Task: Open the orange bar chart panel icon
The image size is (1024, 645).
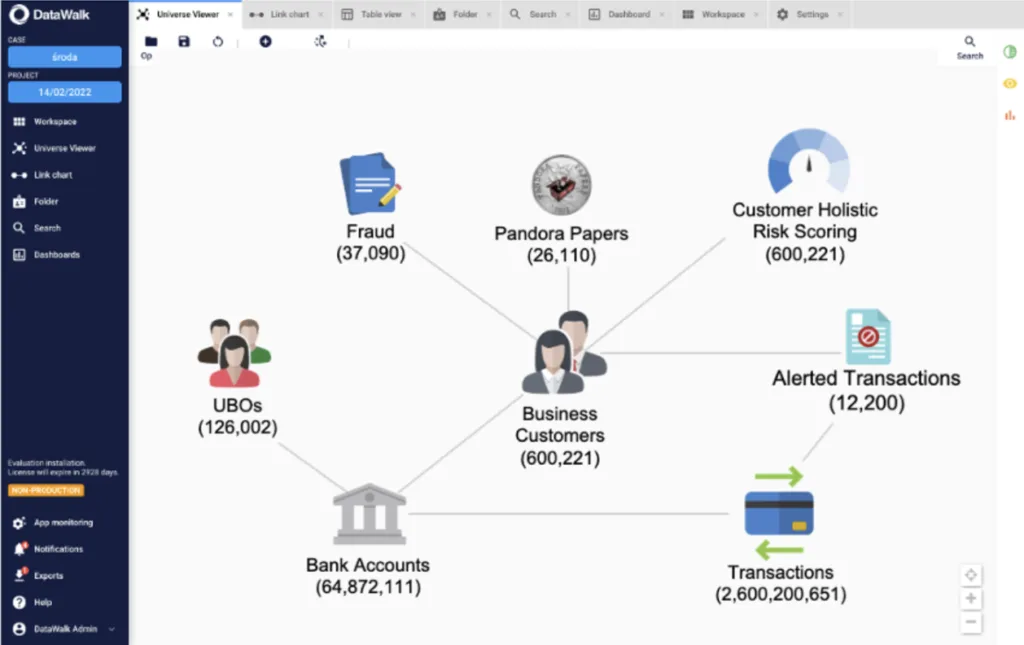Action: (1010, 115)
